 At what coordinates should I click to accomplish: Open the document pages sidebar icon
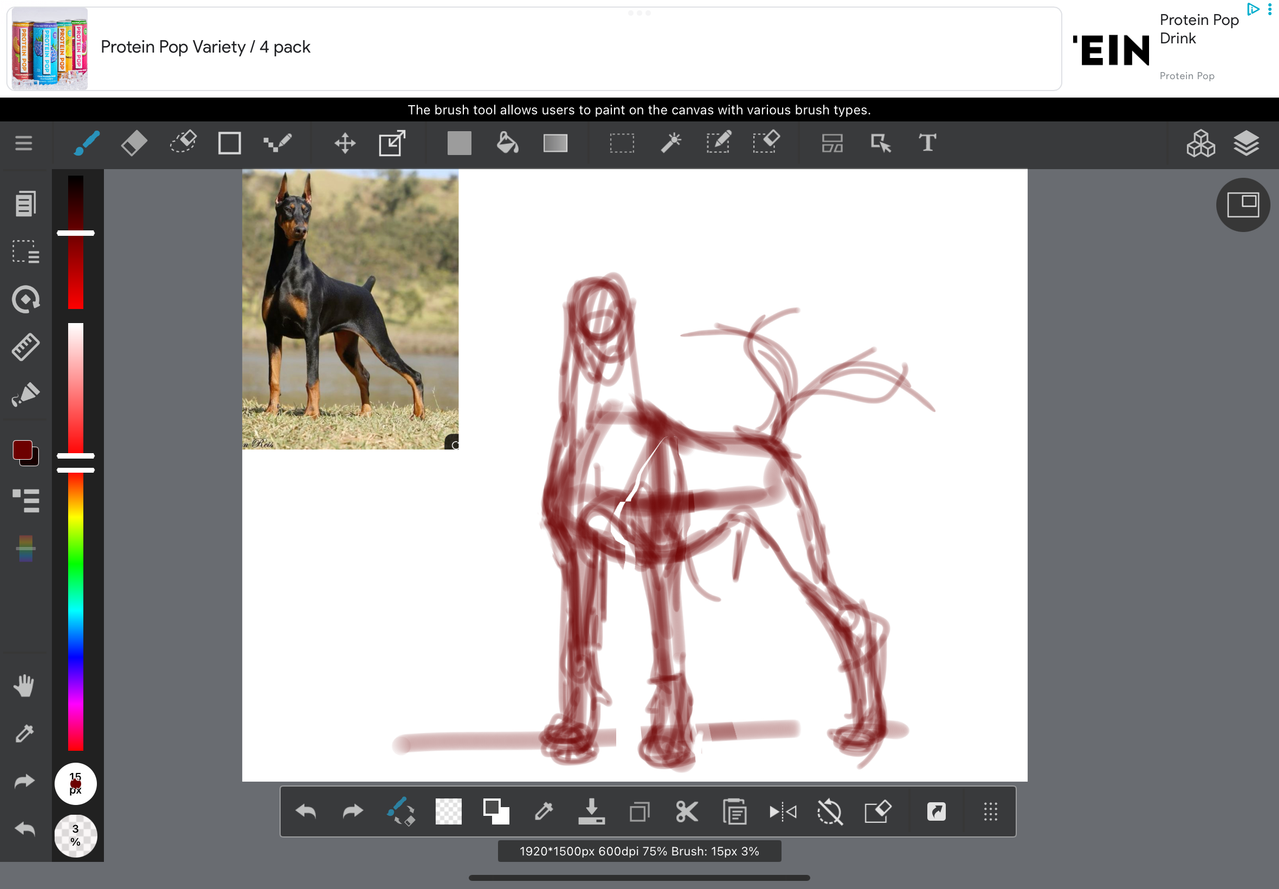click(25, 204)
